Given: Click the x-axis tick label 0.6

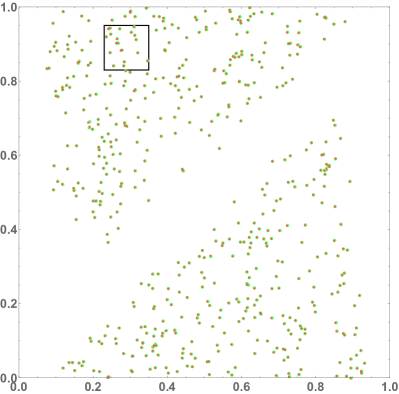Looking at the screenshot, I should [241, 387].
